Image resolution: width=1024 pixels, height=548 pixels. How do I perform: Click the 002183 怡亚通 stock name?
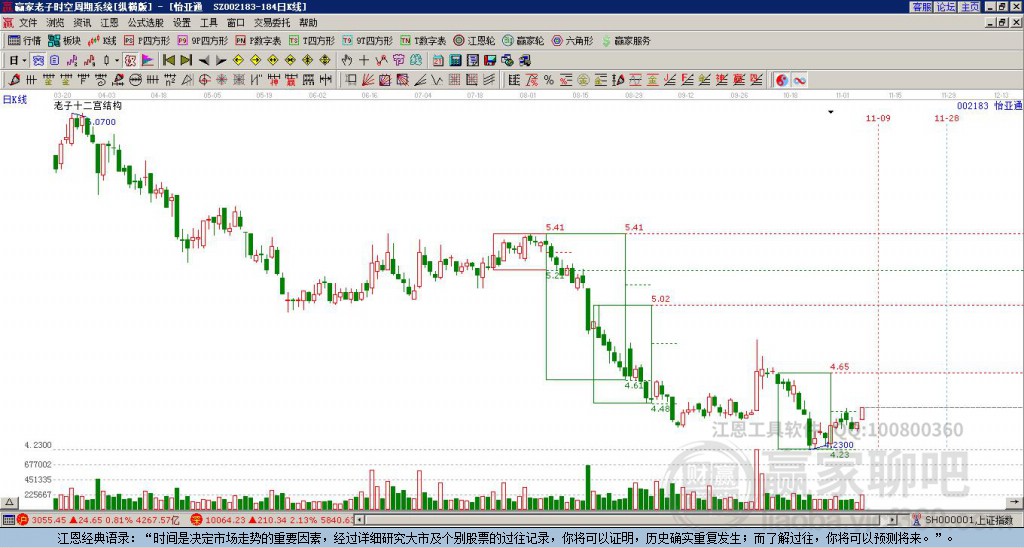[989, 106]
